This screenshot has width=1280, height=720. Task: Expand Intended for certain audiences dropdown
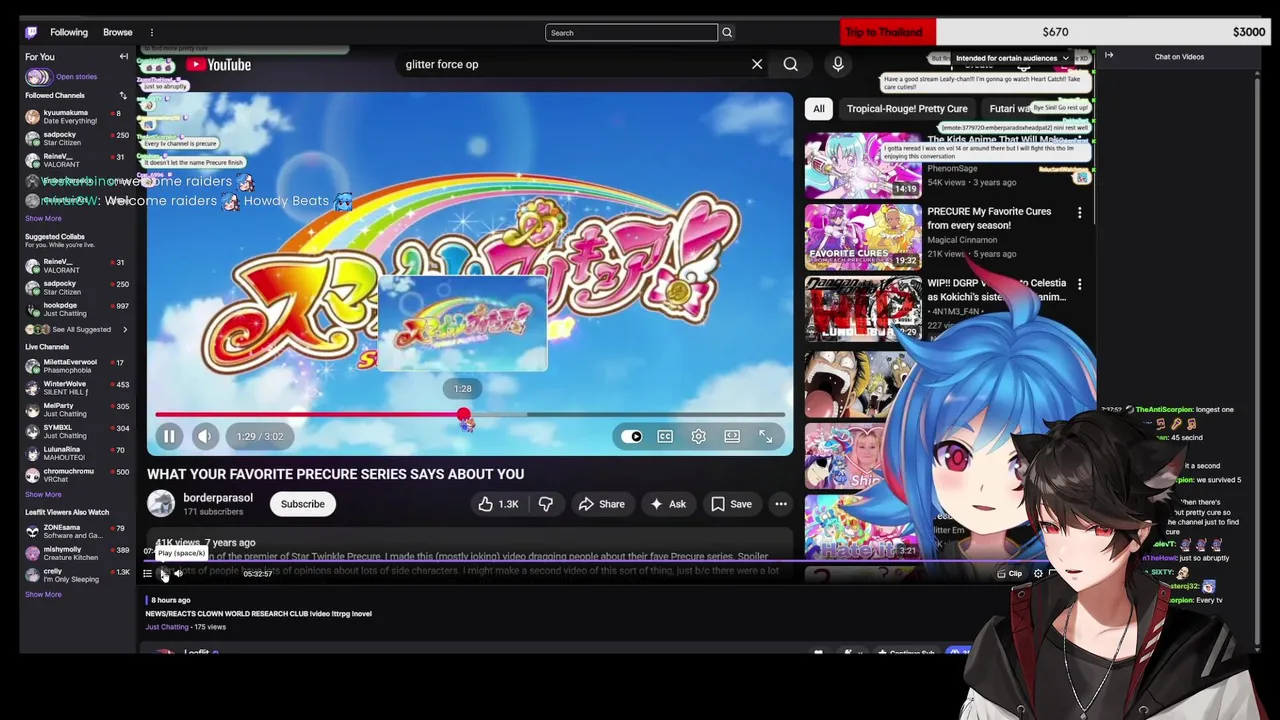pos(1012,58)
